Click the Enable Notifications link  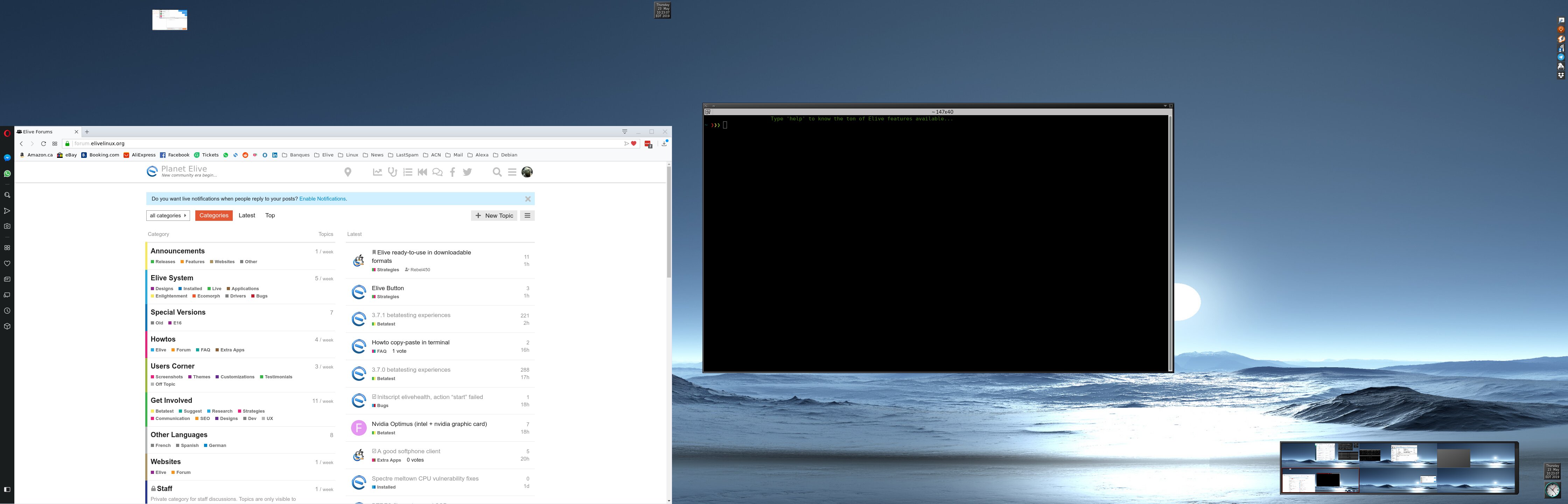tap(323, 199)
